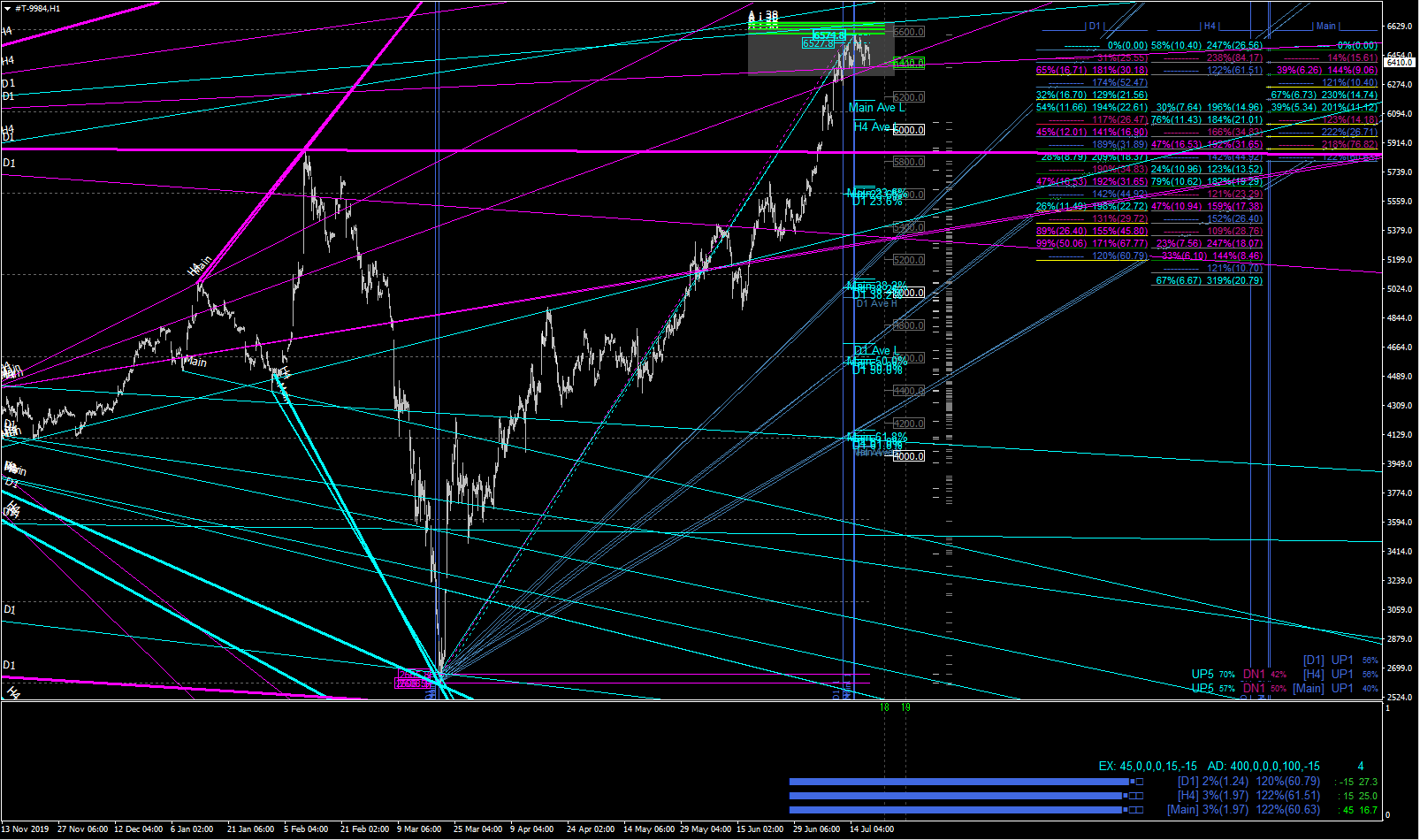The image size is (1420, 840).
Task: Click the D1 column header in the stats table
Action: pos(1095,27)
